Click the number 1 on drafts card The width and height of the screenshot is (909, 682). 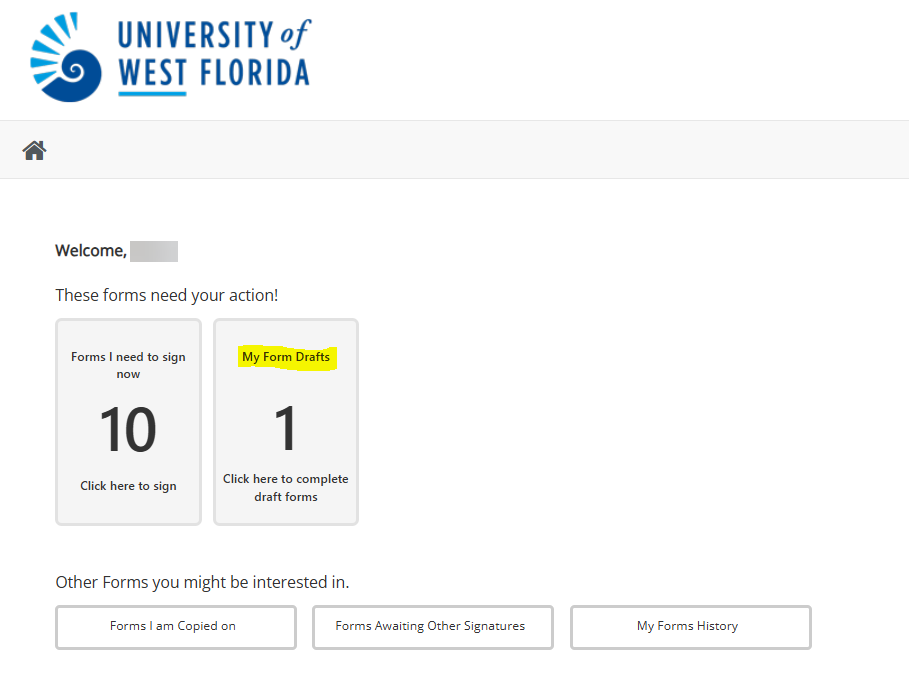tap(285, 429)
